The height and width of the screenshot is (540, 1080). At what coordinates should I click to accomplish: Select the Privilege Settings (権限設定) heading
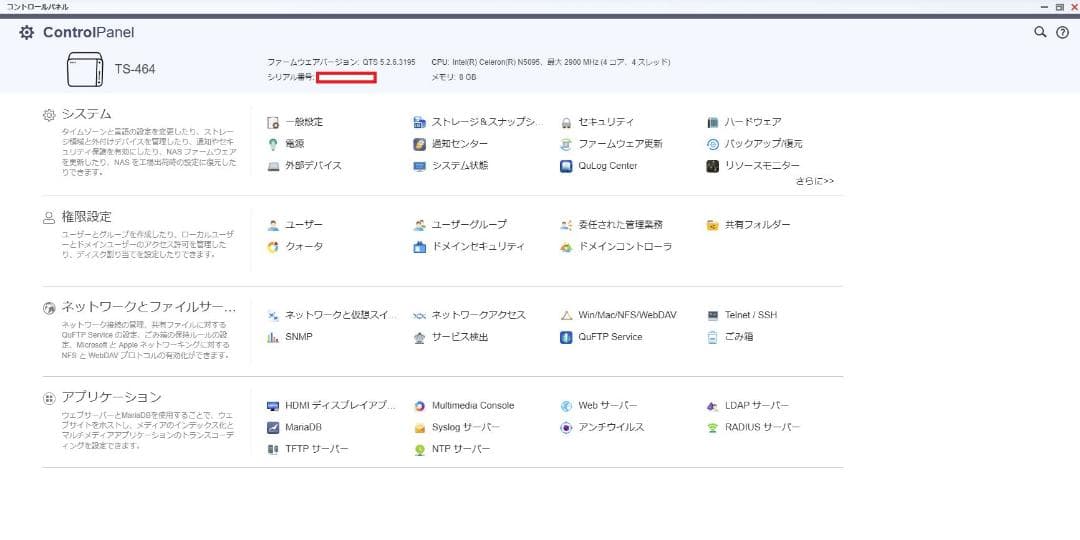point(86,216)
